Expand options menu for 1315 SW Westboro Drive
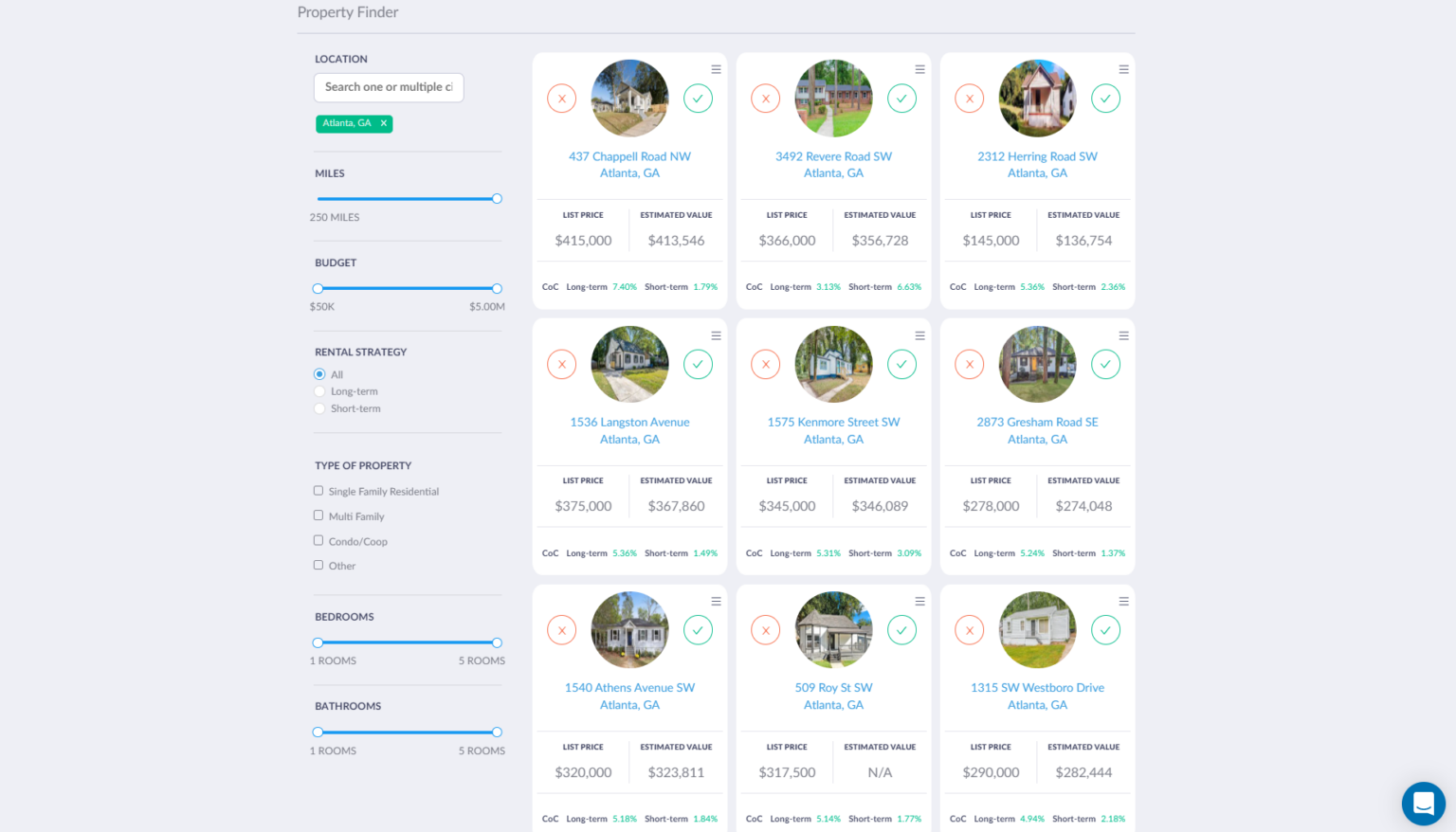 [x=1123, y=602]
